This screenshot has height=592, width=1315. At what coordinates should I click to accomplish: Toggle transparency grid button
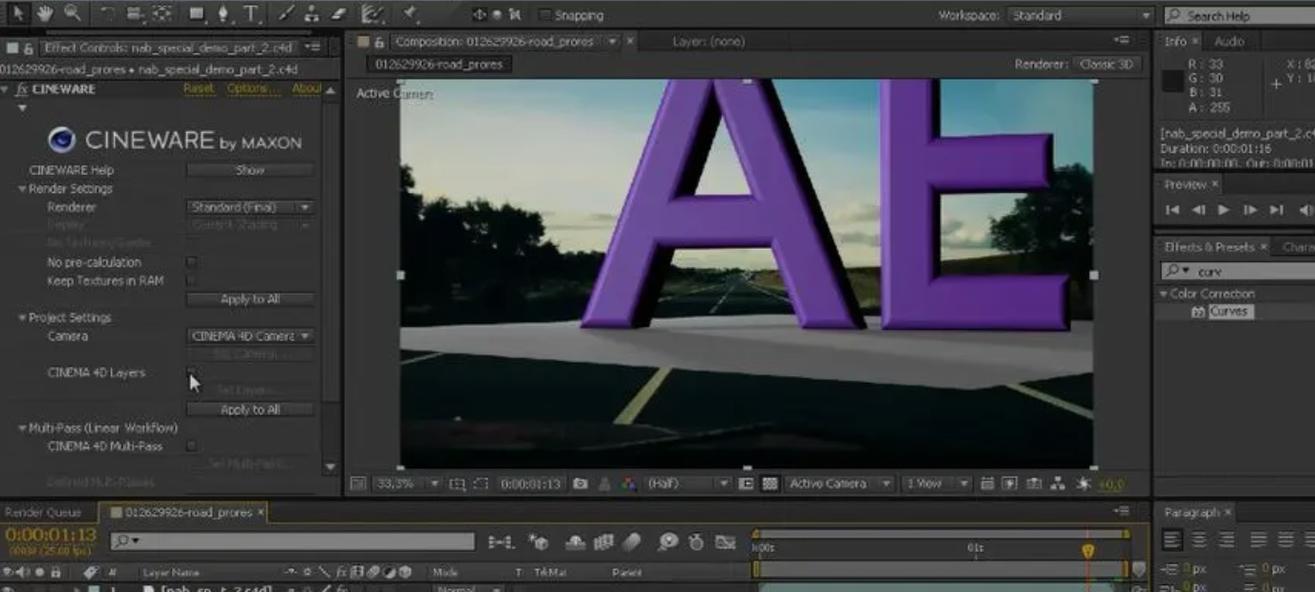pyautogui.click(x=769, y=484)
